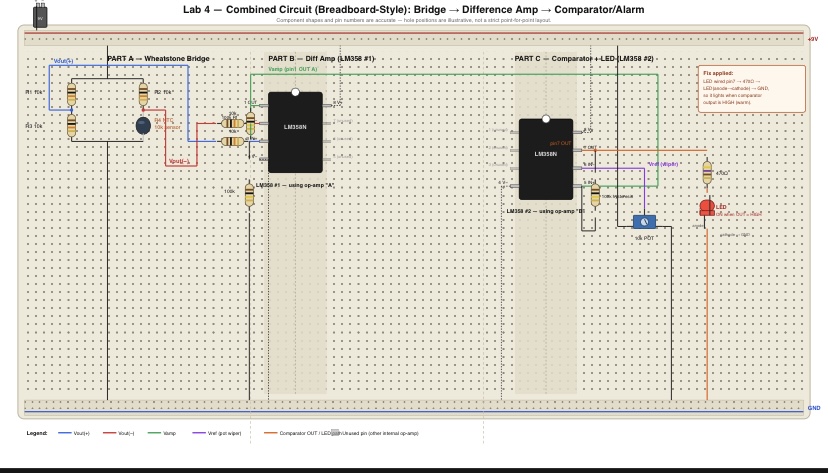Click the LM358 #1 using op-amp A caption

click(x=295, y=185)
